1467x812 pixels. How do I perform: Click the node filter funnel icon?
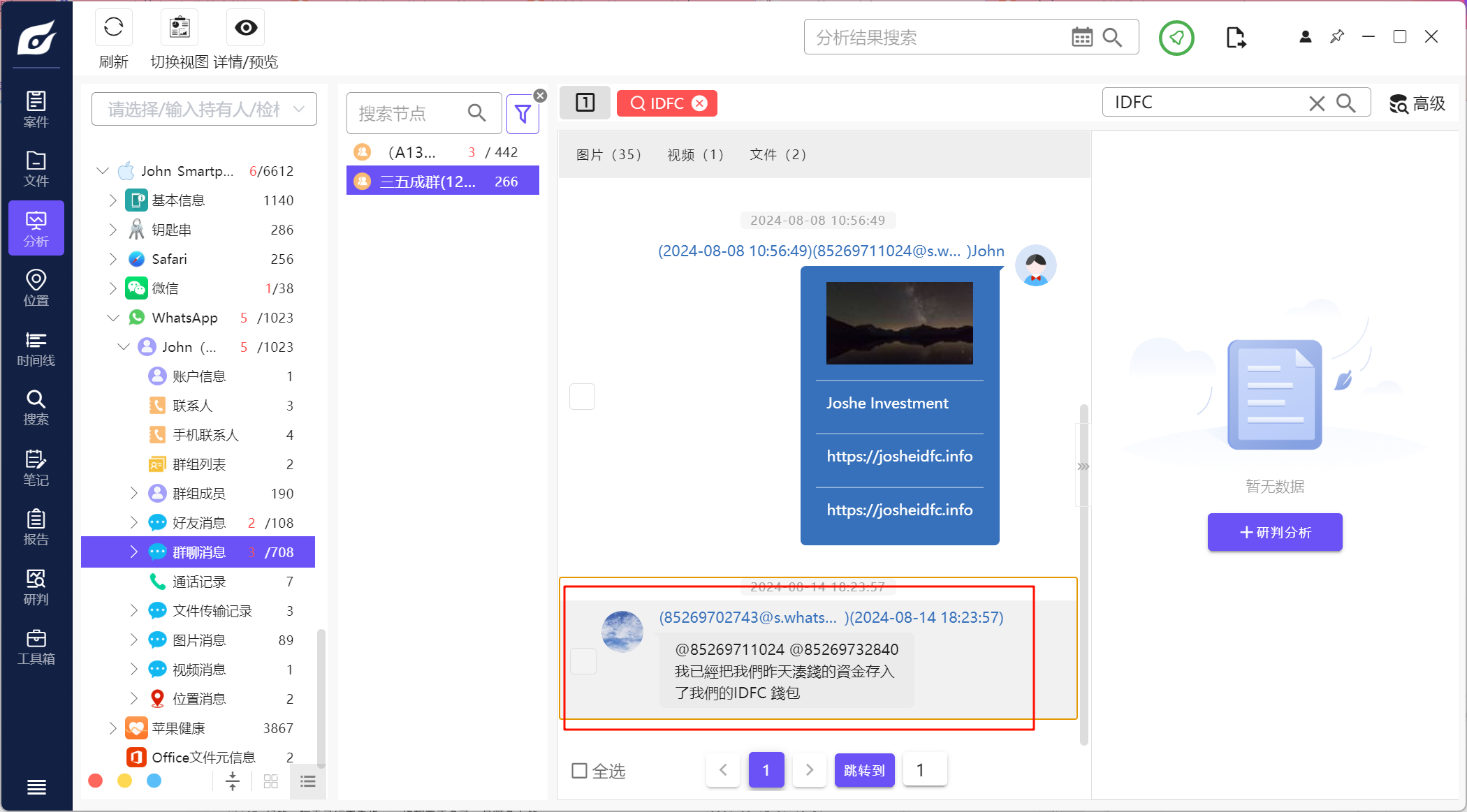coord(523,114)
